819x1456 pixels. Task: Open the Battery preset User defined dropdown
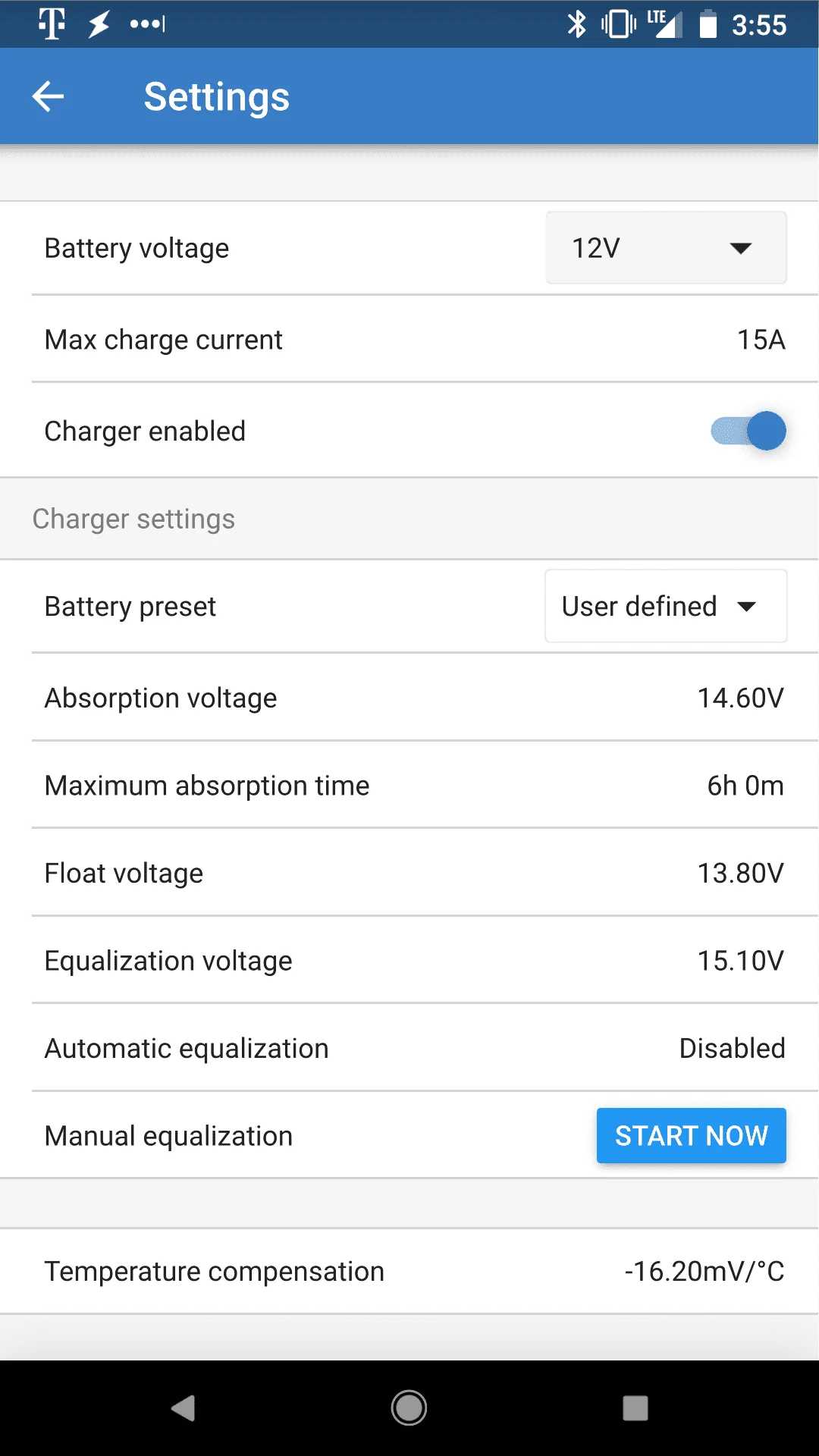pos(666,606)
